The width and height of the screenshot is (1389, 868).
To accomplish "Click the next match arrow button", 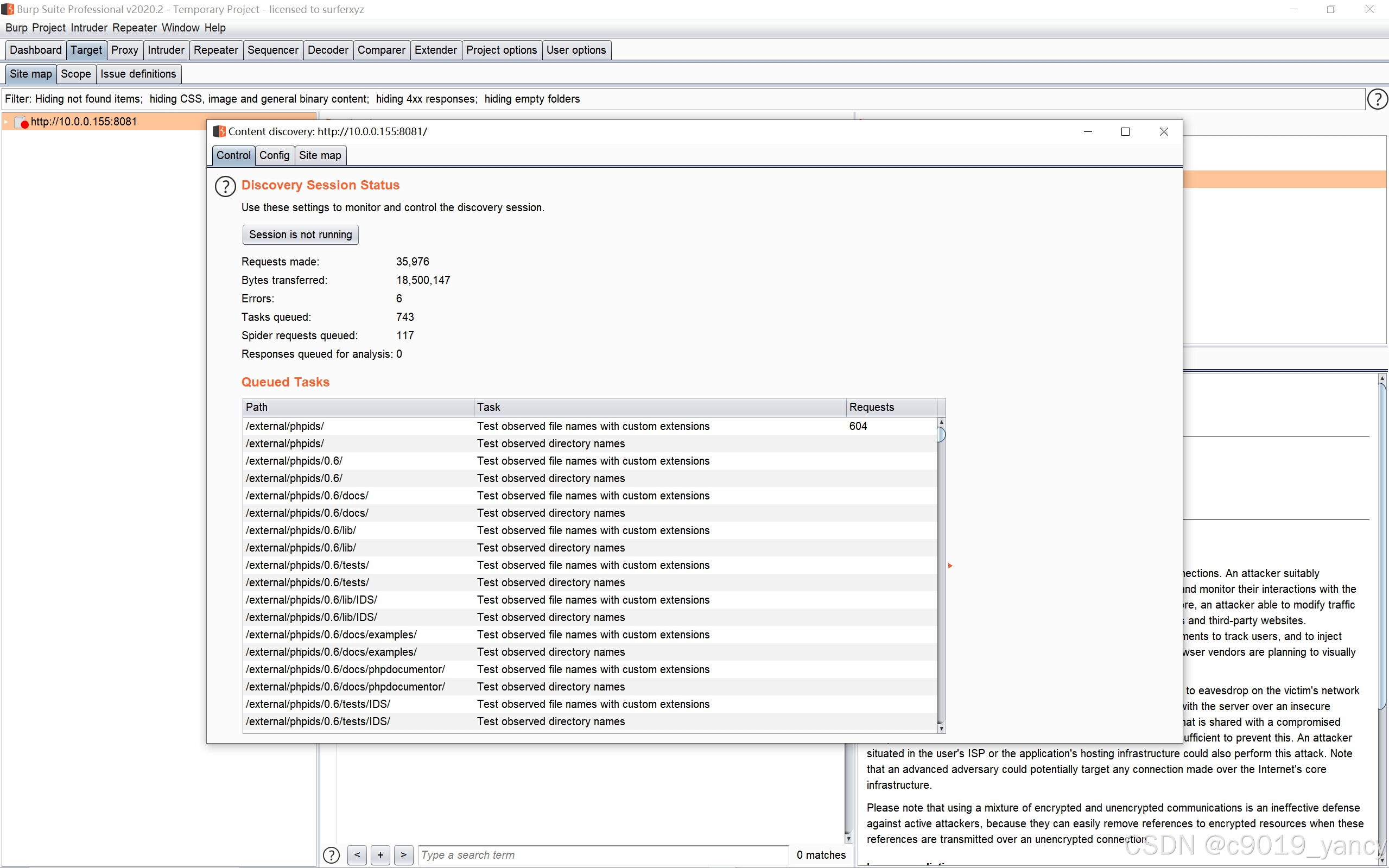I will (403, 855).
